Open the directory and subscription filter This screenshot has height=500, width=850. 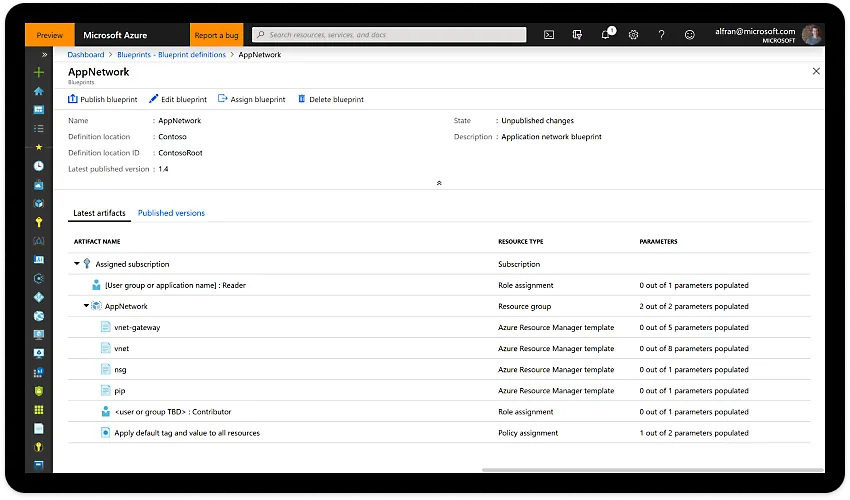point(577,35)
